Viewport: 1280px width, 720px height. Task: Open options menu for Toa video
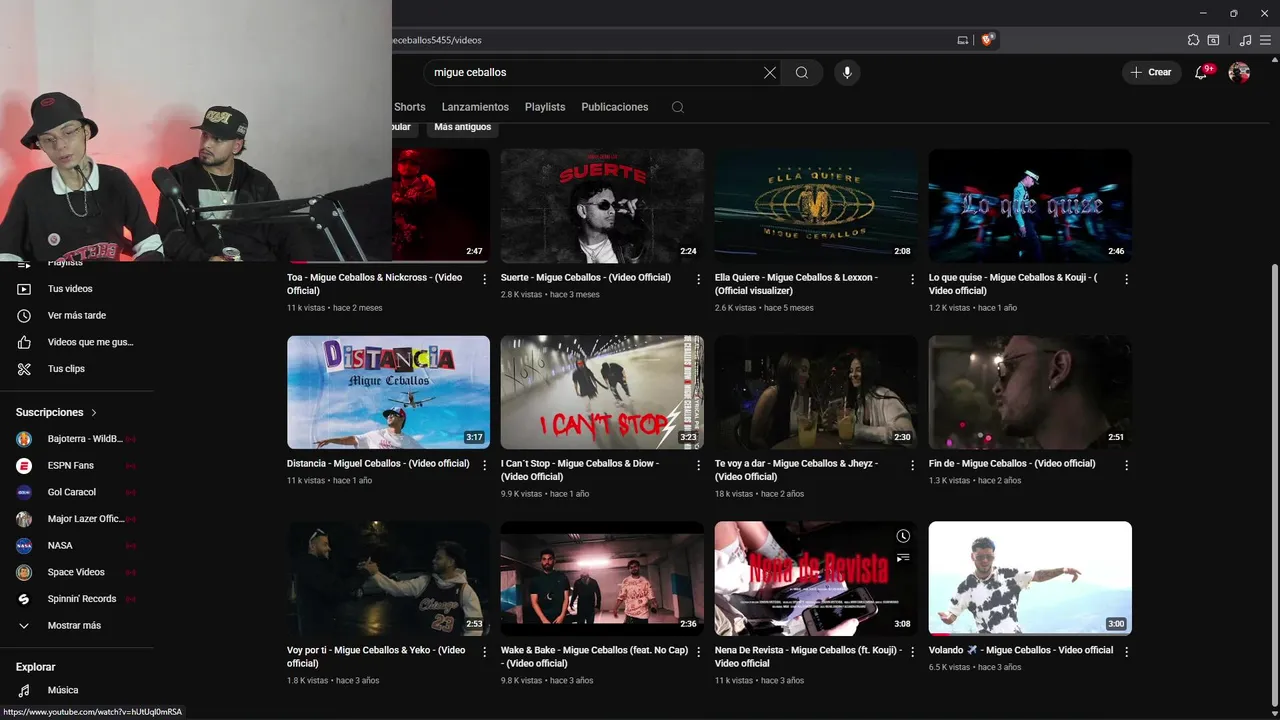coord(485,280)
